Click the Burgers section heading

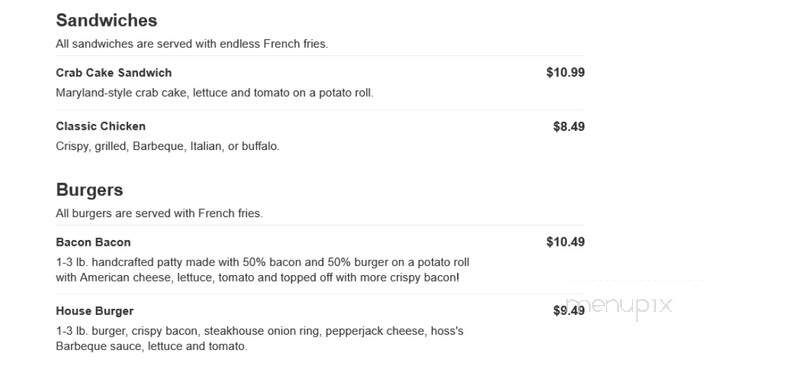(90, 190)
